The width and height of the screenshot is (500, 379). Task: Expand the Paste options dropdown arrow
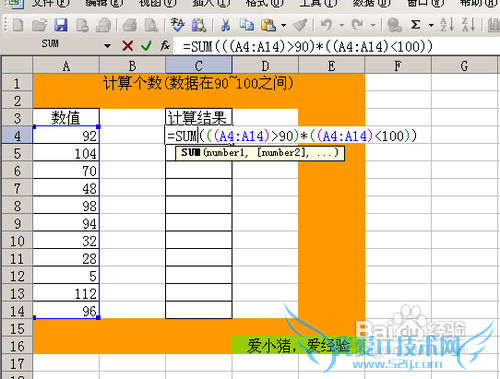click(284, 25)
